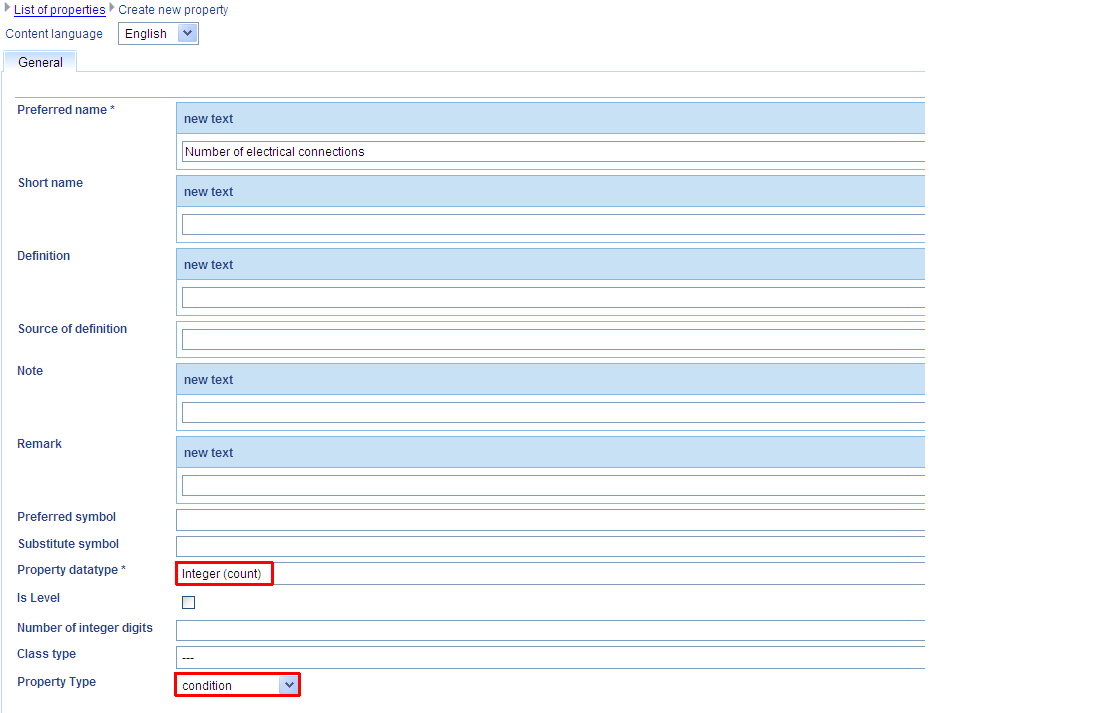The width and height of the screenshot is (1117, 713).
Task: Click the 'new text' header under Definition
Action: click(209, 265)
